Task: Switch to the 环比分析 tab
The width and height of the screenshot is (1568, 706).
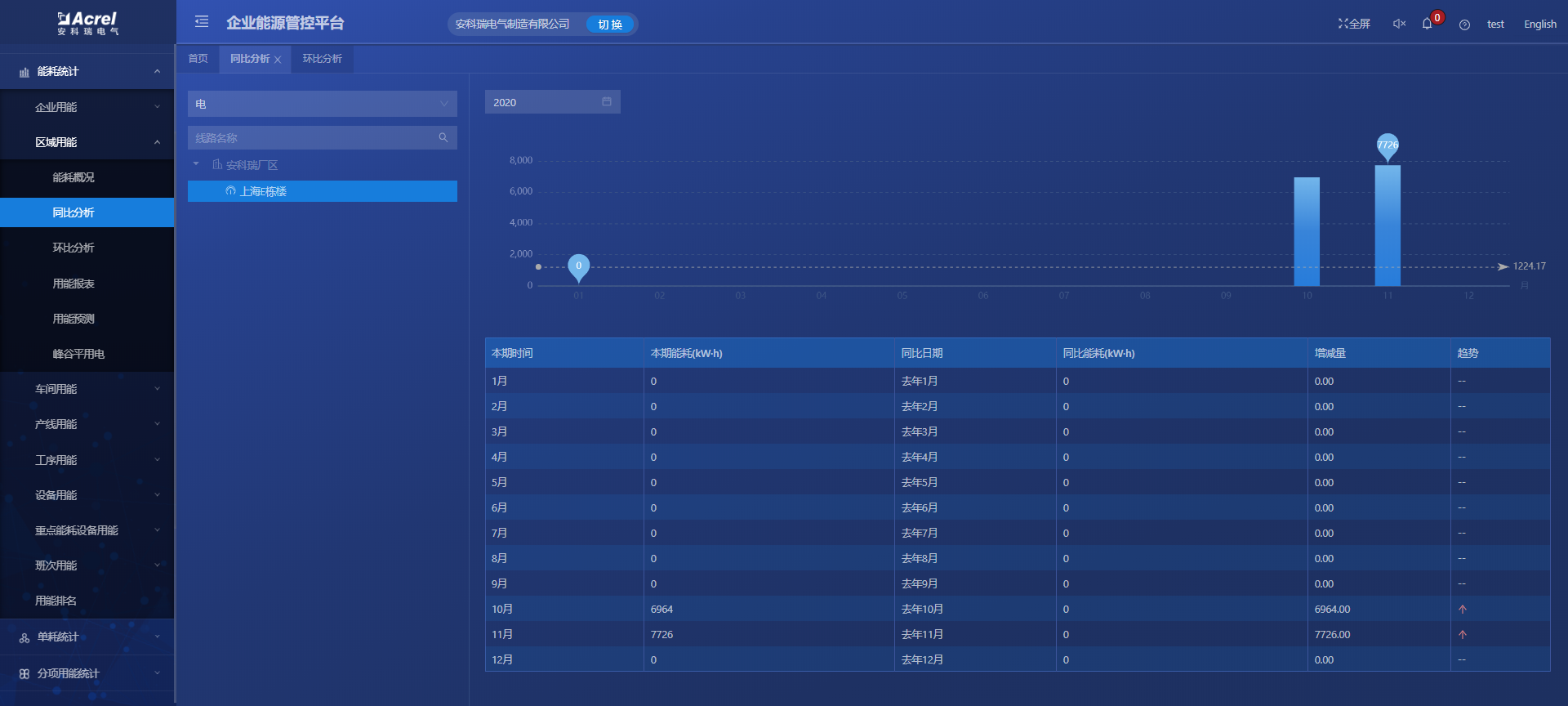Action: (322, 59)
